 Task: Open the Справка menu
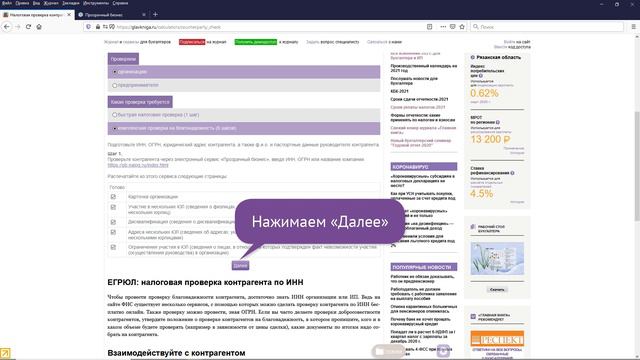point(120,3)
